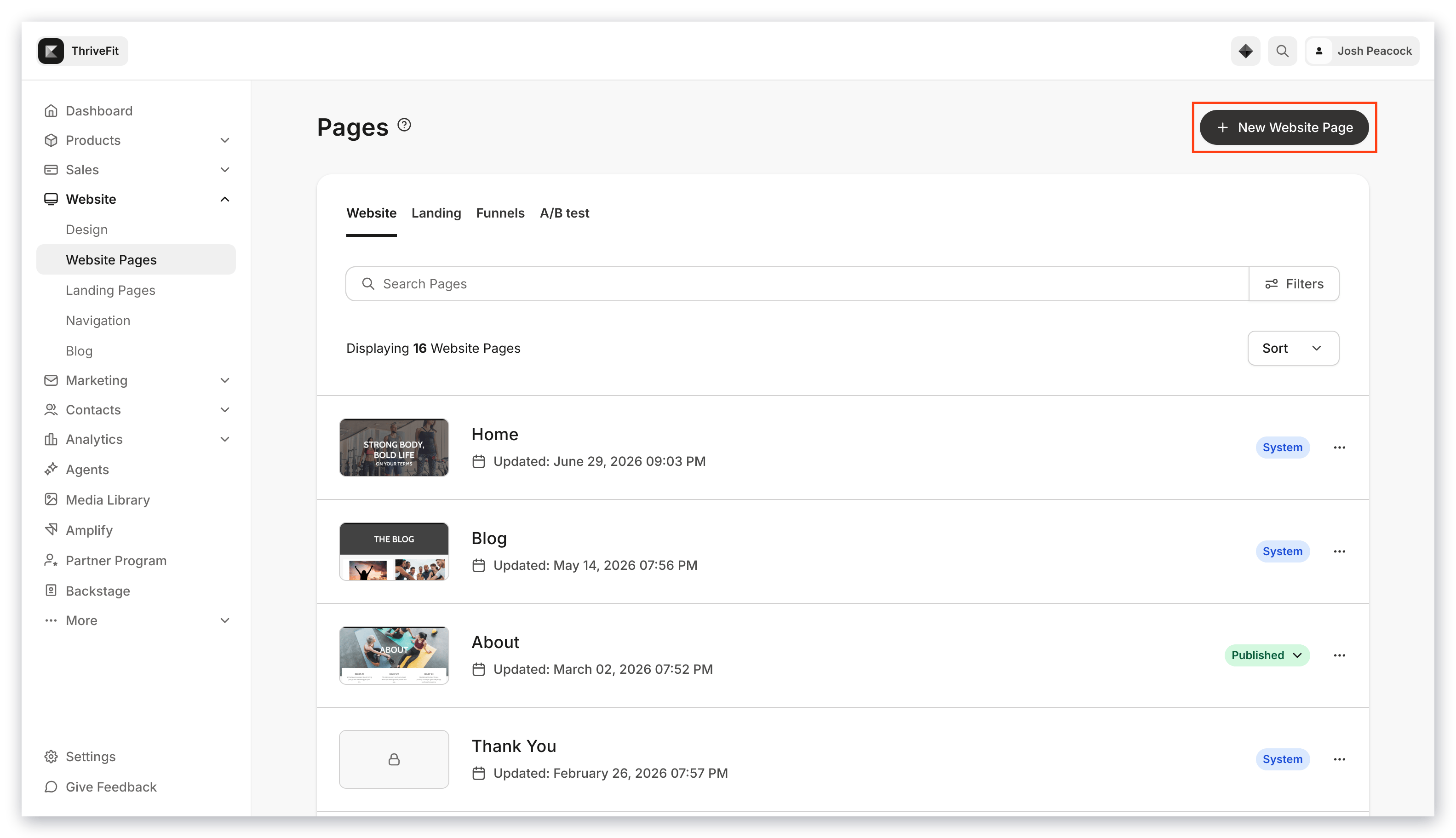
Task: Click the System badge on Home row
Action: coord(1282,447)
